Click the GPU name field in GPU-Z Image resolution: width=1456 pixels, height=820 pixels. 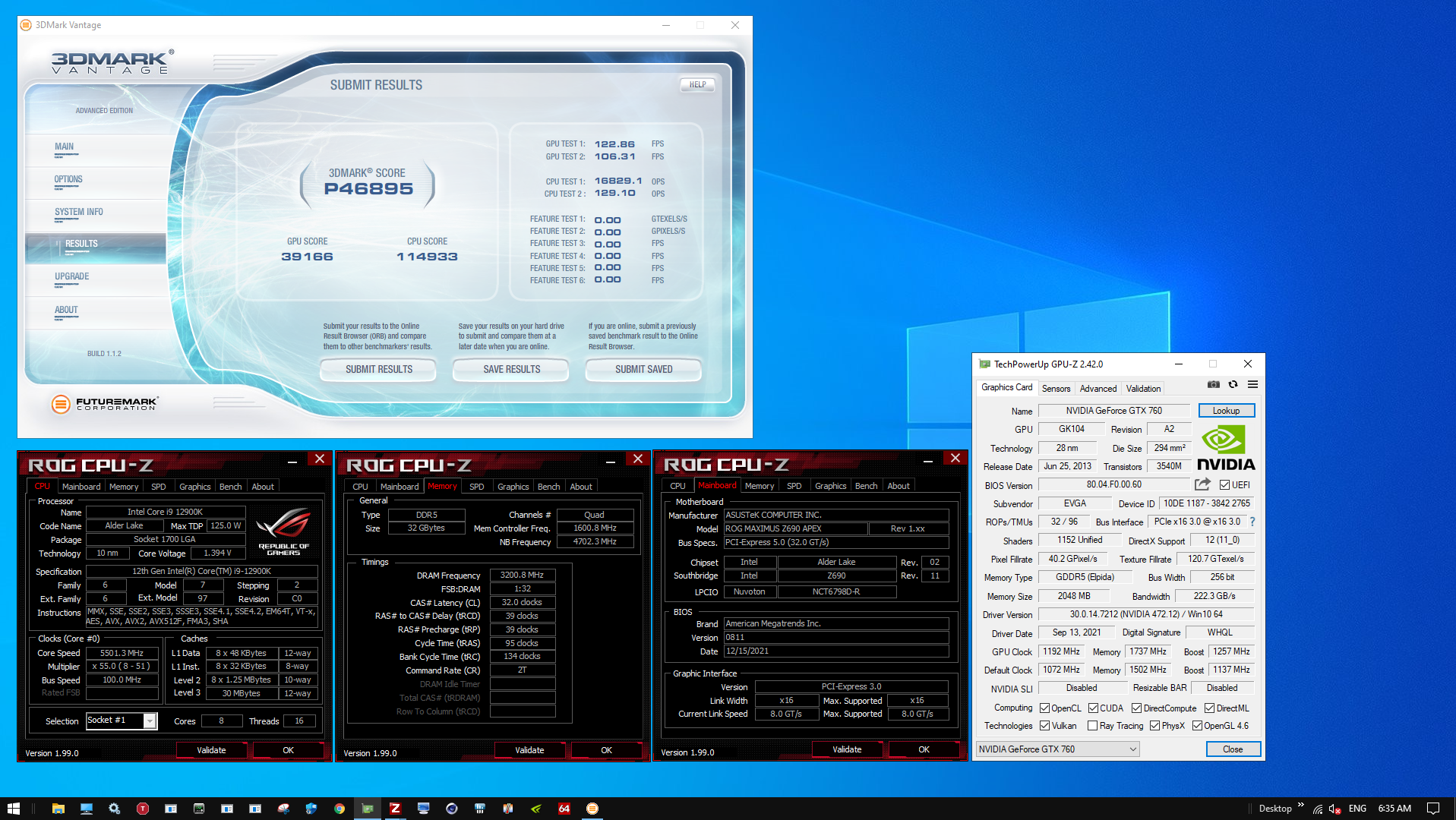1113,411
